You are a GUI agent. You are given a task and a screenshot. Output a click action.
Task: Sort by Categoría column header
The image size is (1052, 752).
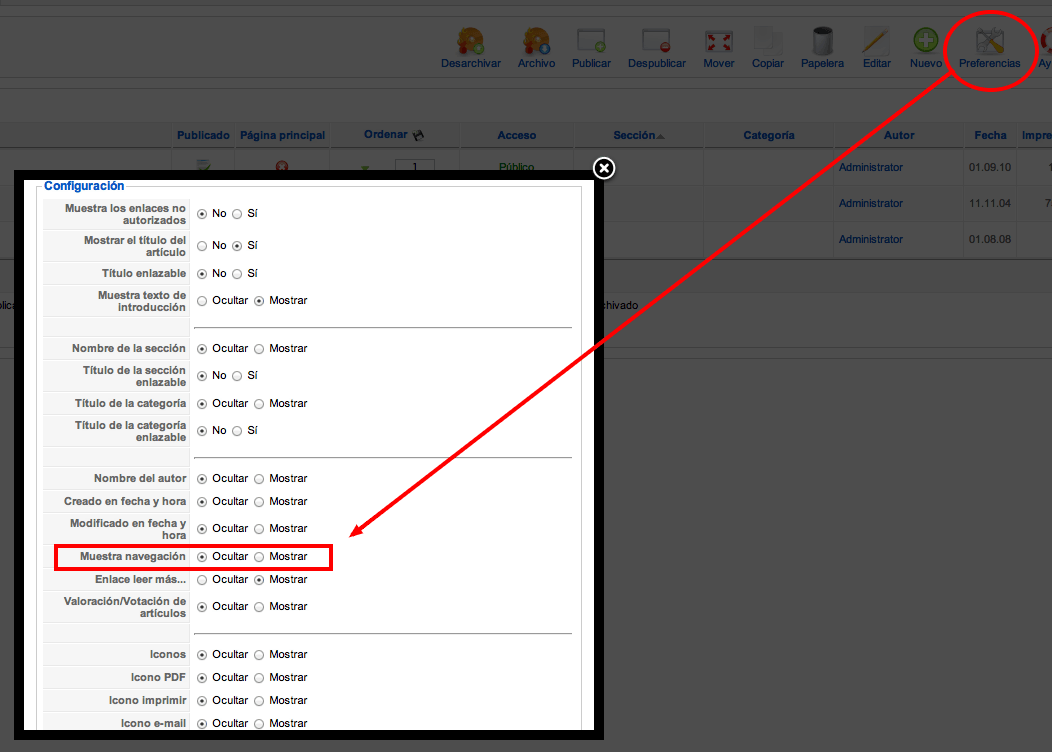769,135
